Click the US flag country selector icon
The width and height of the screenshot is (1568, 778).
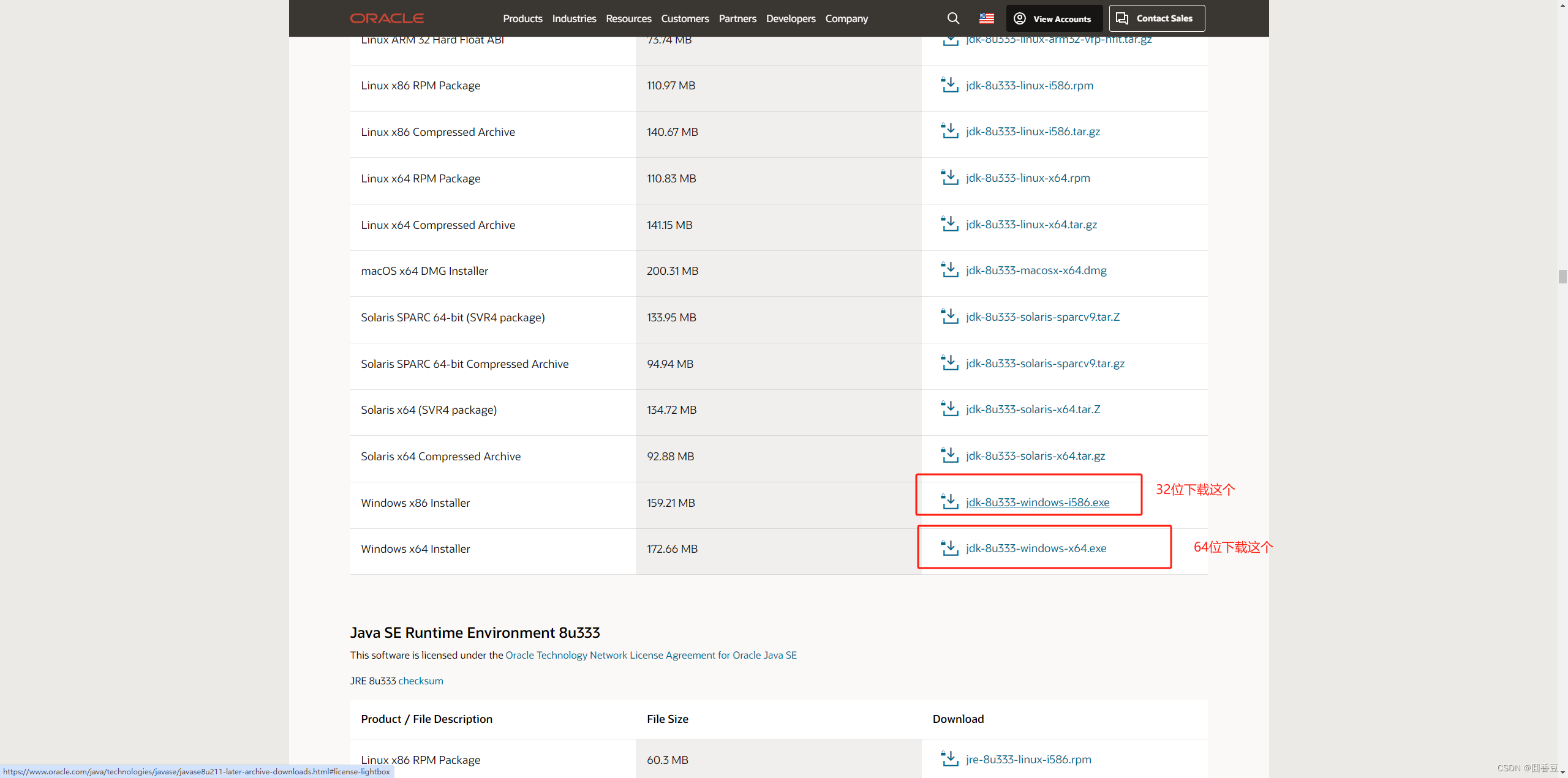pos(986,18)
